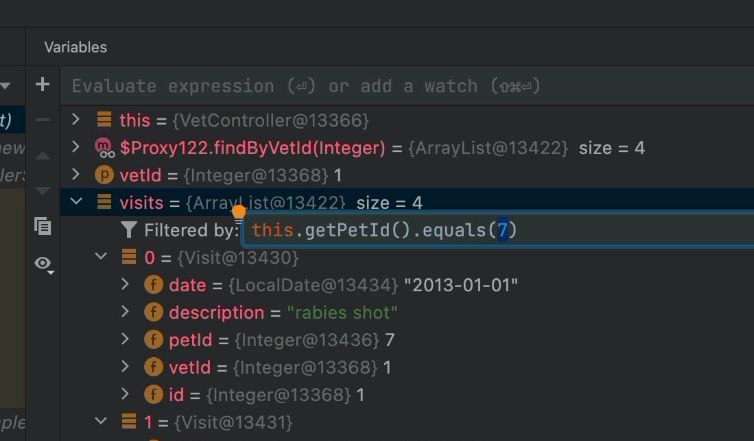Click the orange breakpoint marker dot

point(239,212)
